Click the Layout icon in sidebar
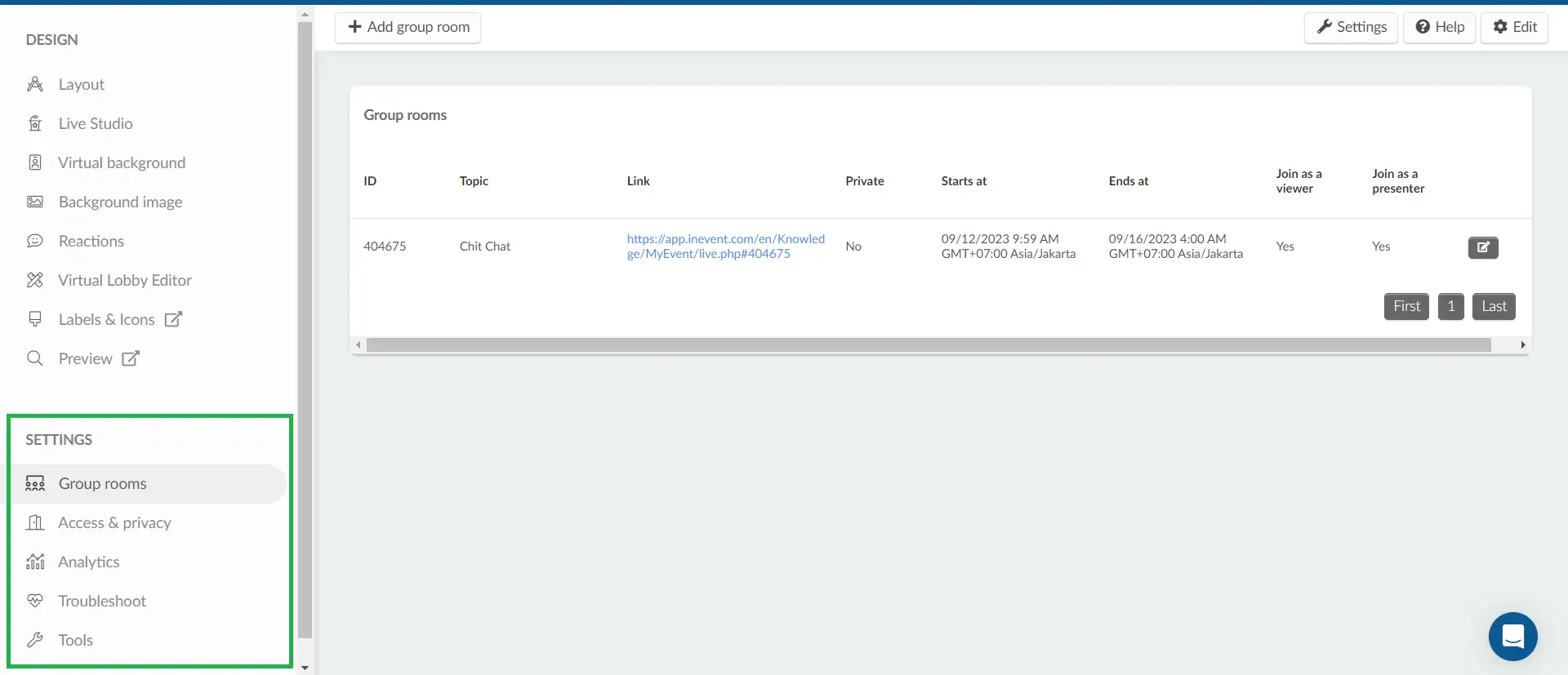 (35, 84)
